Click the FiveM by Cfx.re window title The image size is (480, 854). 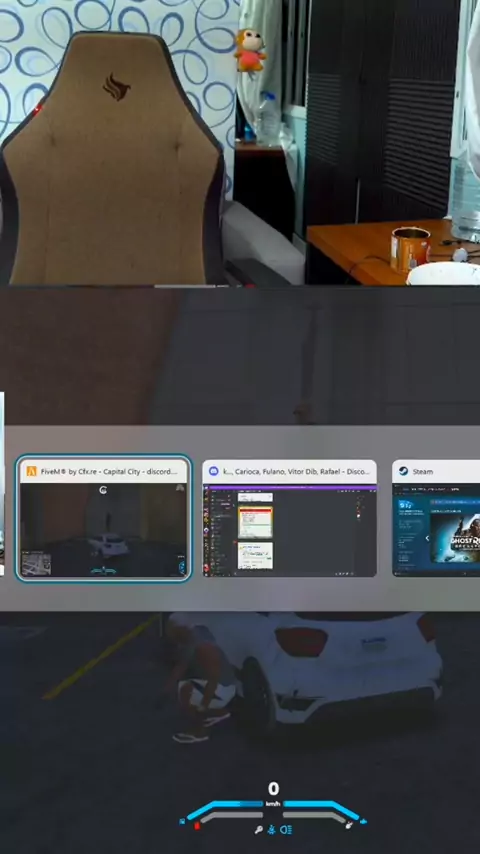click(x=109, y=472)
